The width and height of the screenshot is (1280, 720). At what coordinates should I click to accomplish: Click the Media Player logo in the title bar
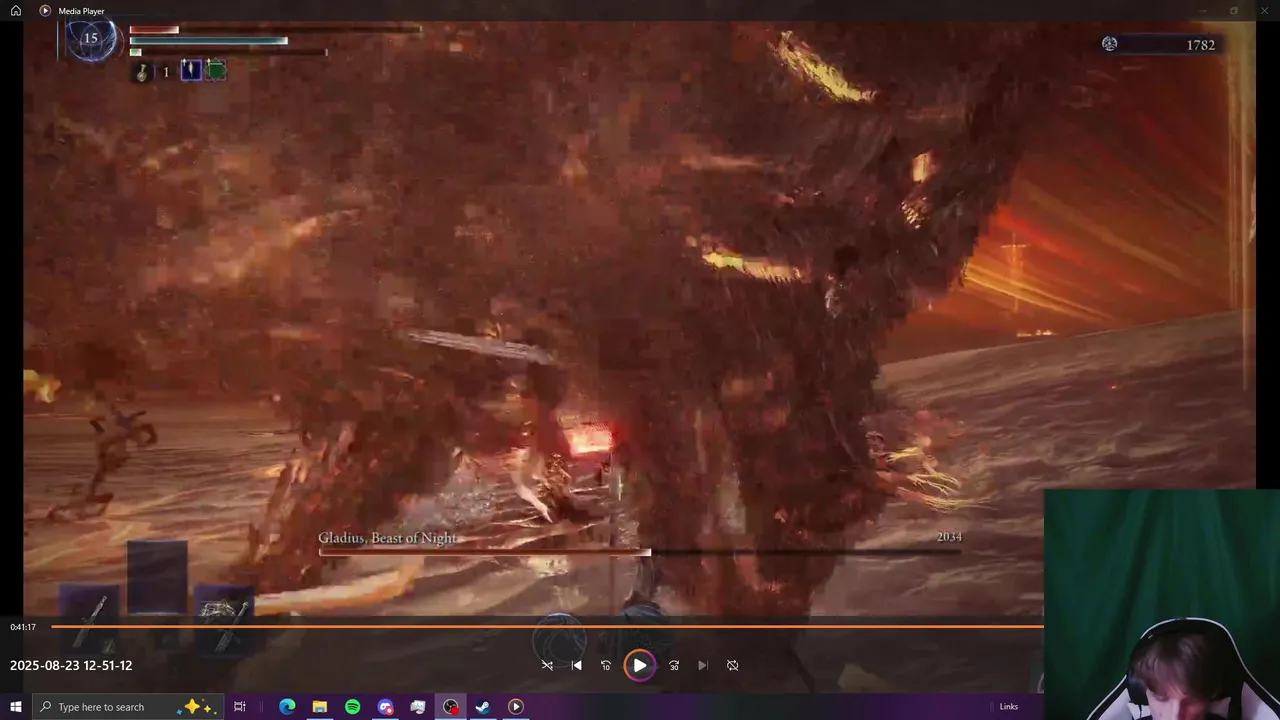[45, 11]
